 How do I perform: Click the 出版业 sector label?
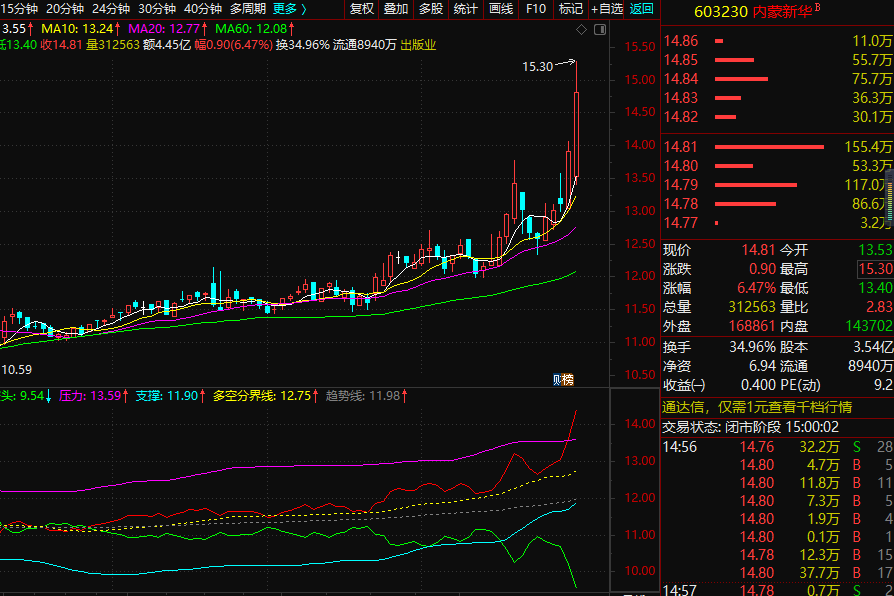[x=418, y=45]
